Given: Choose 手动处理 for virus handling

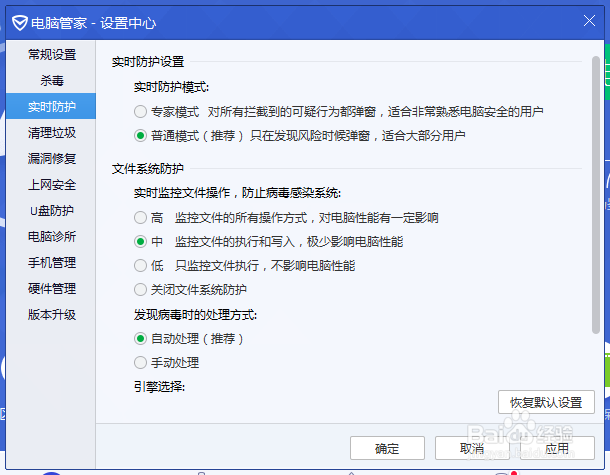Looking at the screenshot, I should coord(140,363).
